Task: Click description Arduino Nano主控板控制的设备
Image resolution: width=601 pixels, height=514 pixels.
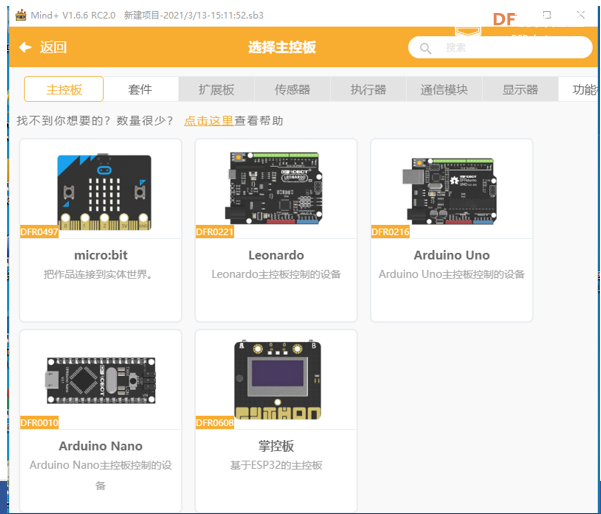Action: click(x=100, y=475)
